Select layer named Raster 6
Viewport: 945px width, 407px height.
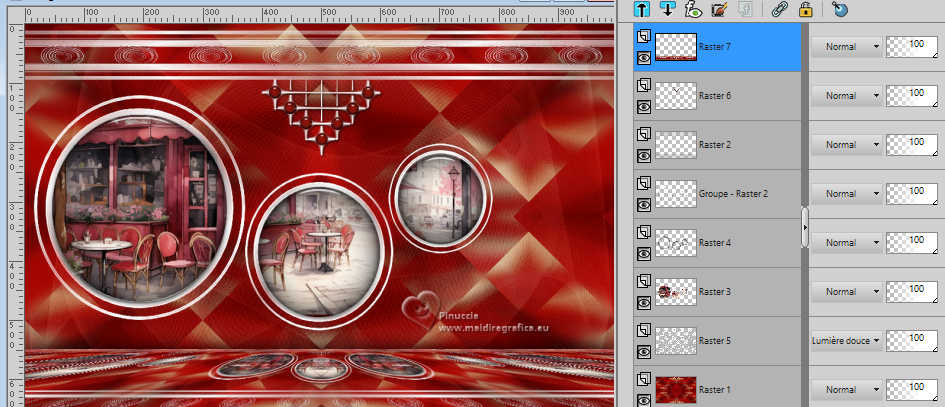pyautogui.click(x=715, y=96)
